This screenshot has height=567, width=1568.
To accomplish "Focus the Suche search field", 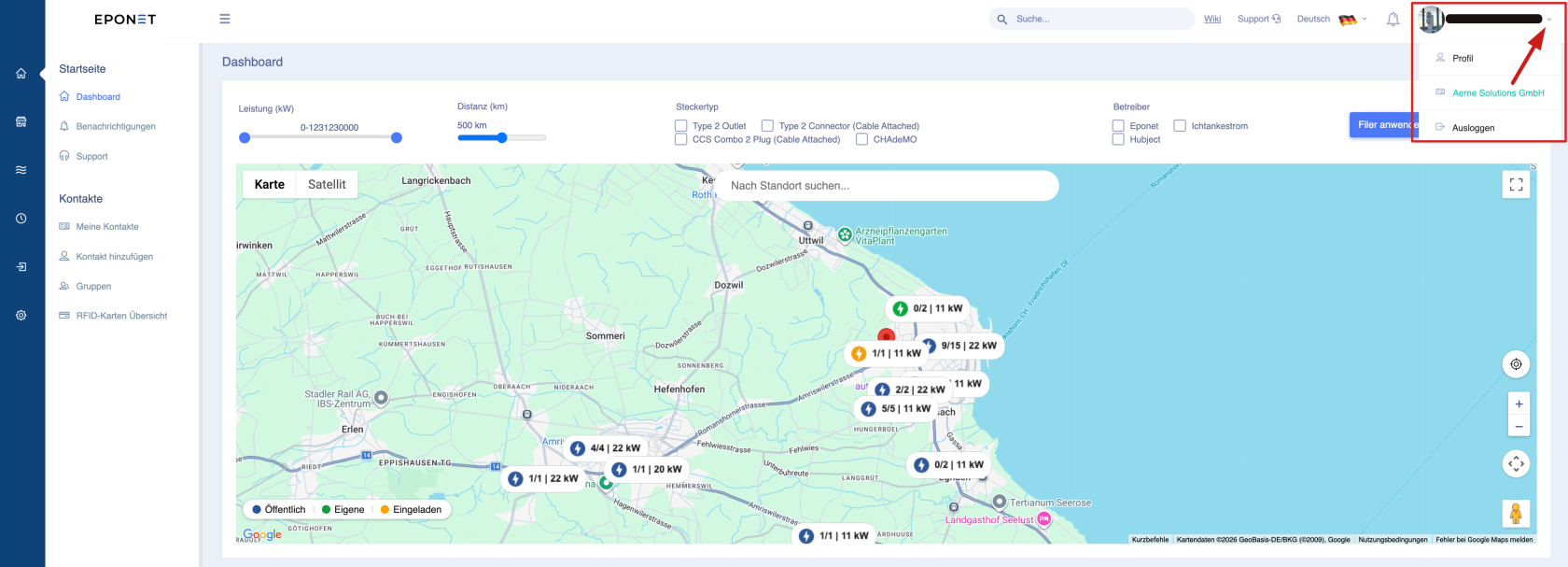I will [1092, 19].
